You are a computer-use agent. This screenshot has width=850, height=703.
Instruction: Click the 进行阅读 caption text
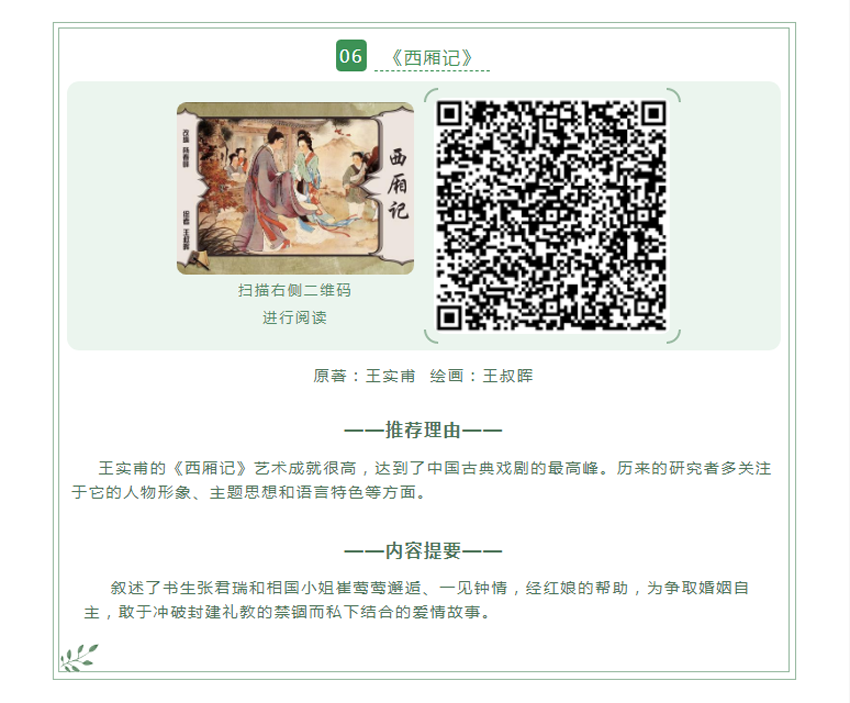pyautogui.click(x=294, y=318)
